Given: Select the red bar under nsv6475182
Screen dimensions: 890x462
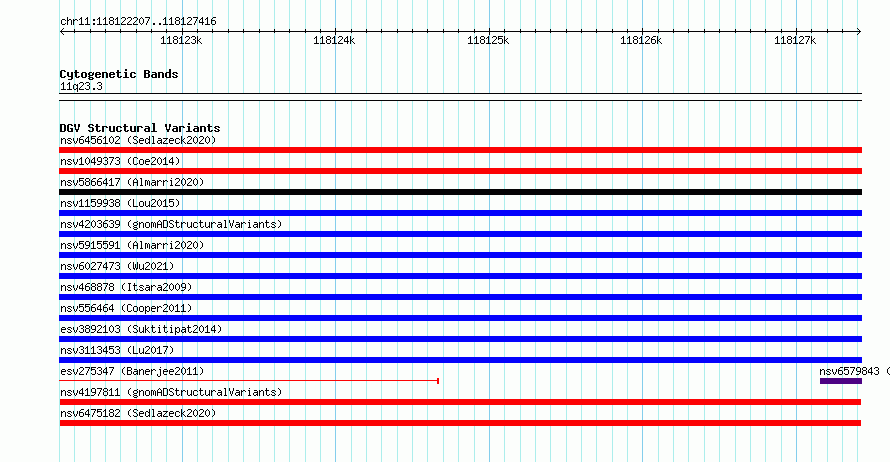Looking at the screenshot, I should point(460,423).
